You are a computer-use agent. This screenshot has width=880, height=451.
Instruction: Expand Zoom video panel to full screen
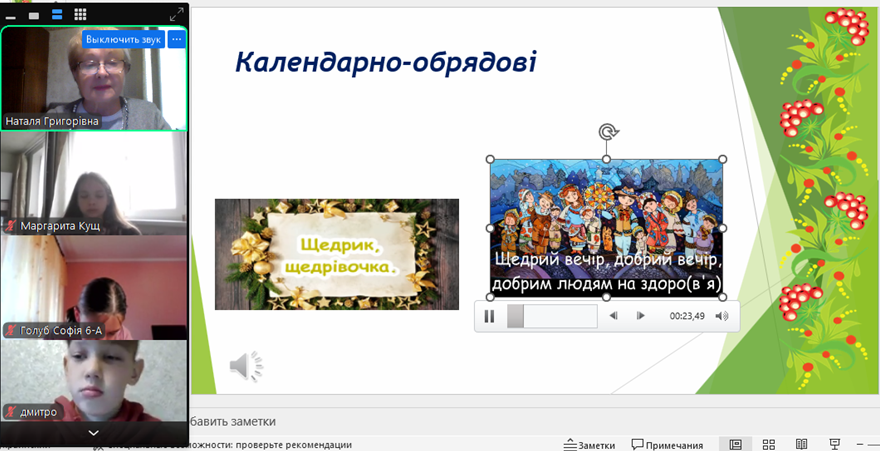pos(177,14)
